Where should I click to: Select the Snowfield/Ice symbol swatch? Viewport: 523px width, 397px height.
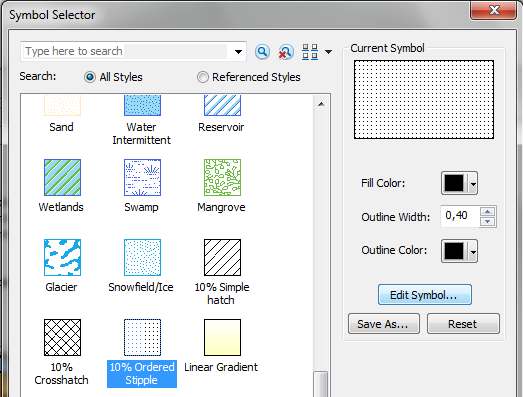pyautogui.click(x=142, y=258)
